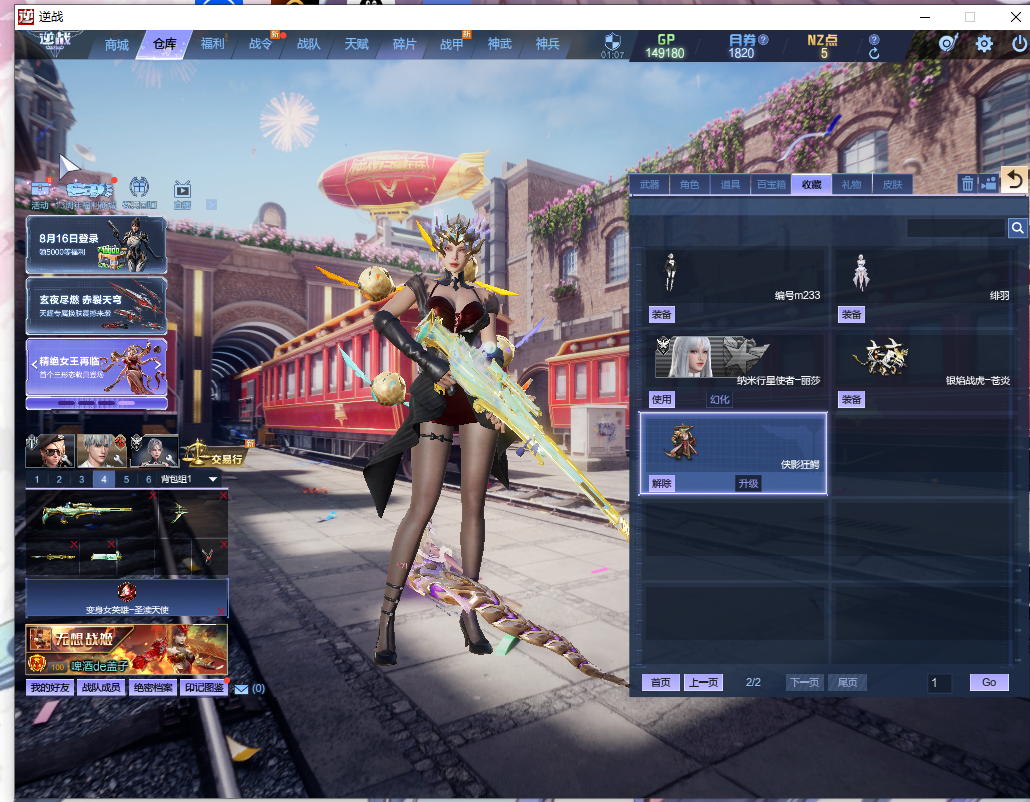Click the page number input field
The image size is (1030, 802).
point(939,683)
